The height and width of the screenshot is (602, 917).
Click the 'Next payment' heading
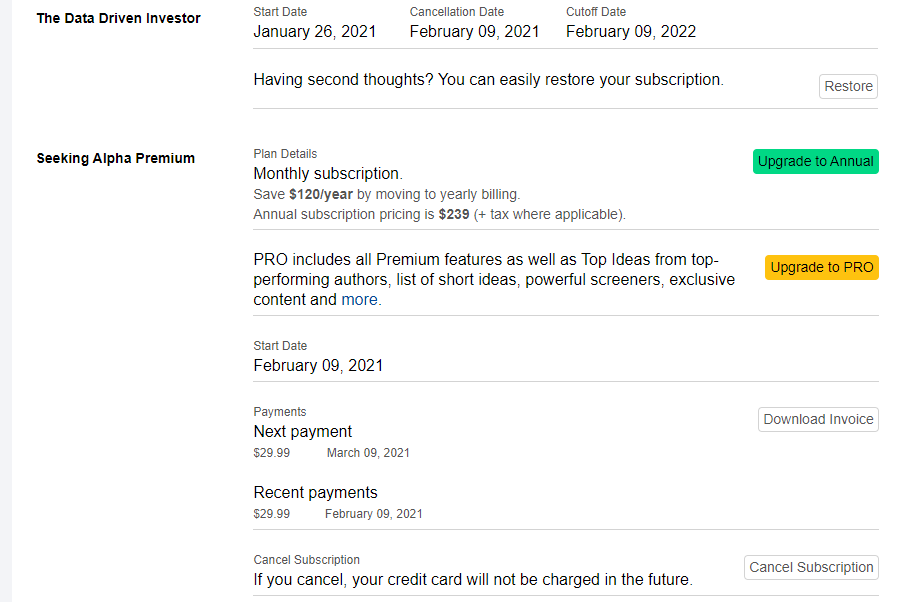tap(302, 432)
